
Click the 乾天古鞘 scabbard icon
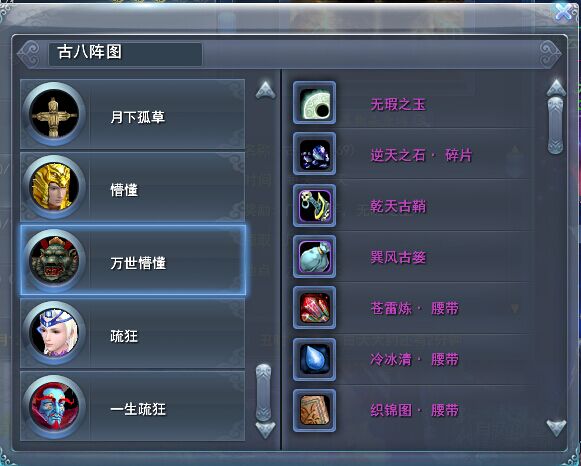coord(314,205)
